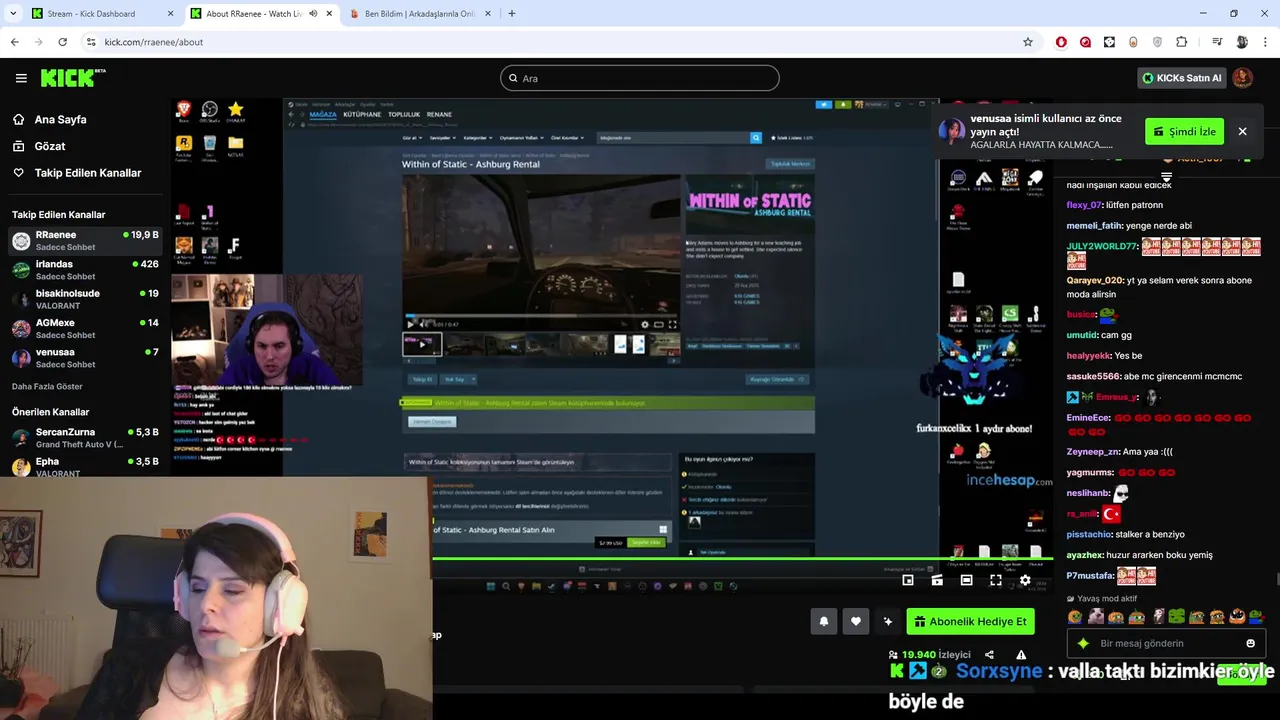Open the Chrome three-dot menu
Viewport: 1280px width, 720px height.
point(1266,42)
